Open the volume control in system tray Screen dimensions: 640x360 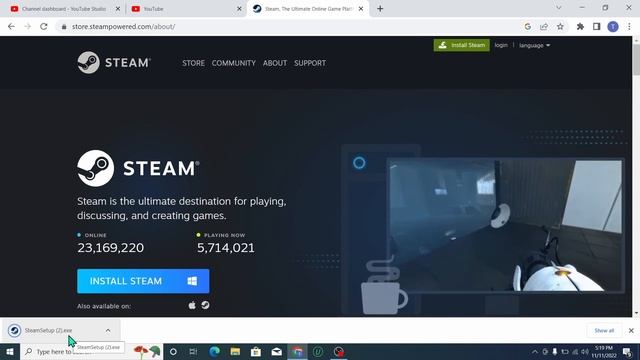point(584,351)
